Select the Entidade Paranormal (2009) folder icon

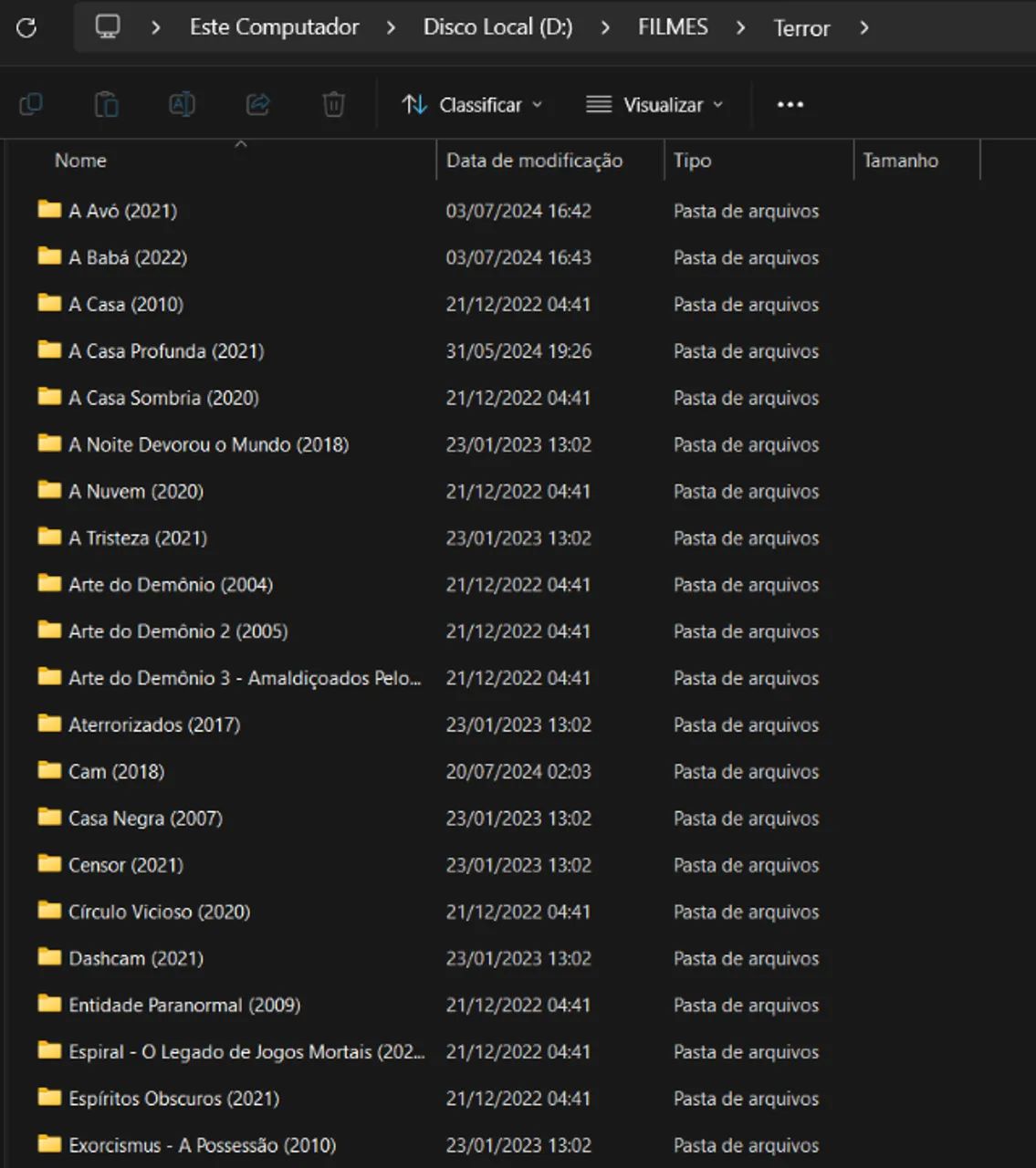click(49, 1005)
